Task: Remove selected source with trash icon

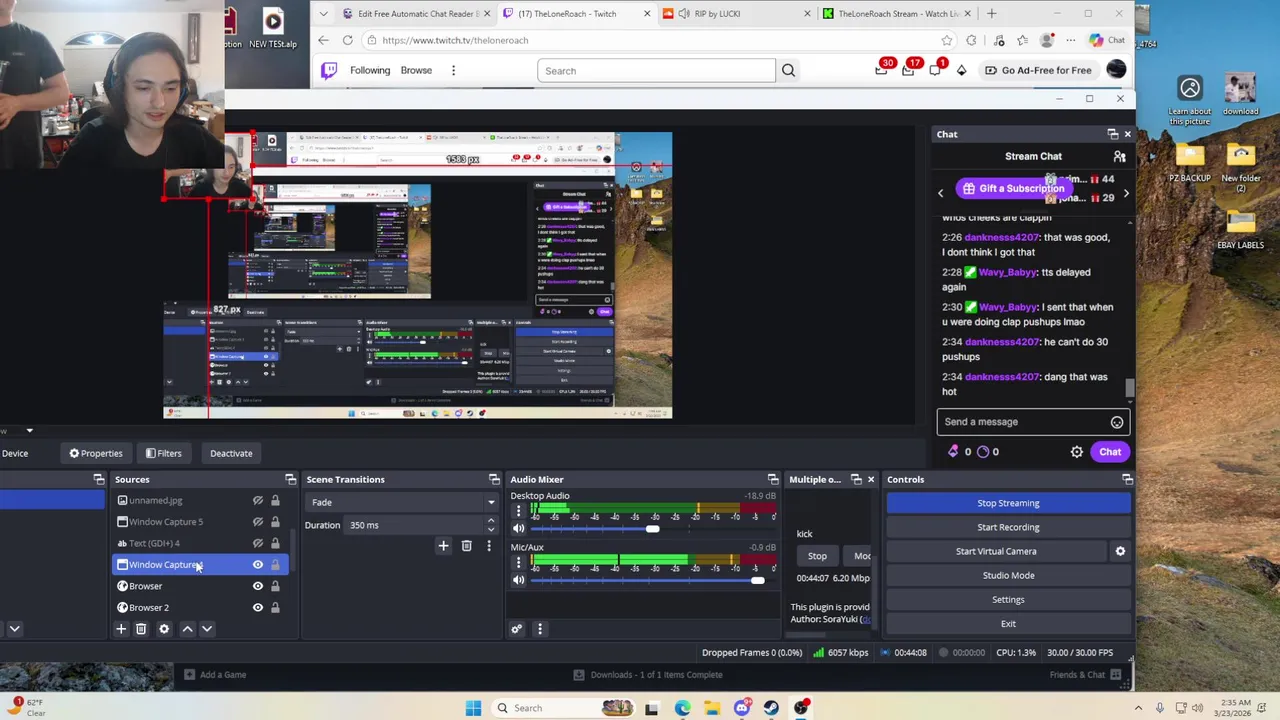Action: [141, 629]
